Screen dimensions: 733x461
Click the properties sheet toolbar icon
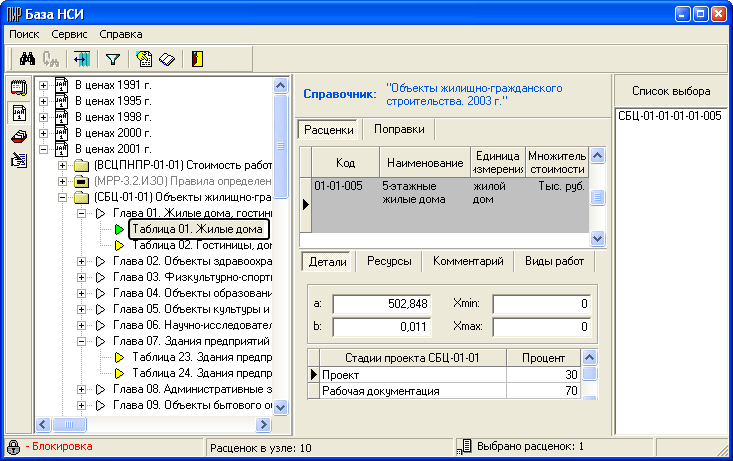pyautogui.click(x=145, y=59)
